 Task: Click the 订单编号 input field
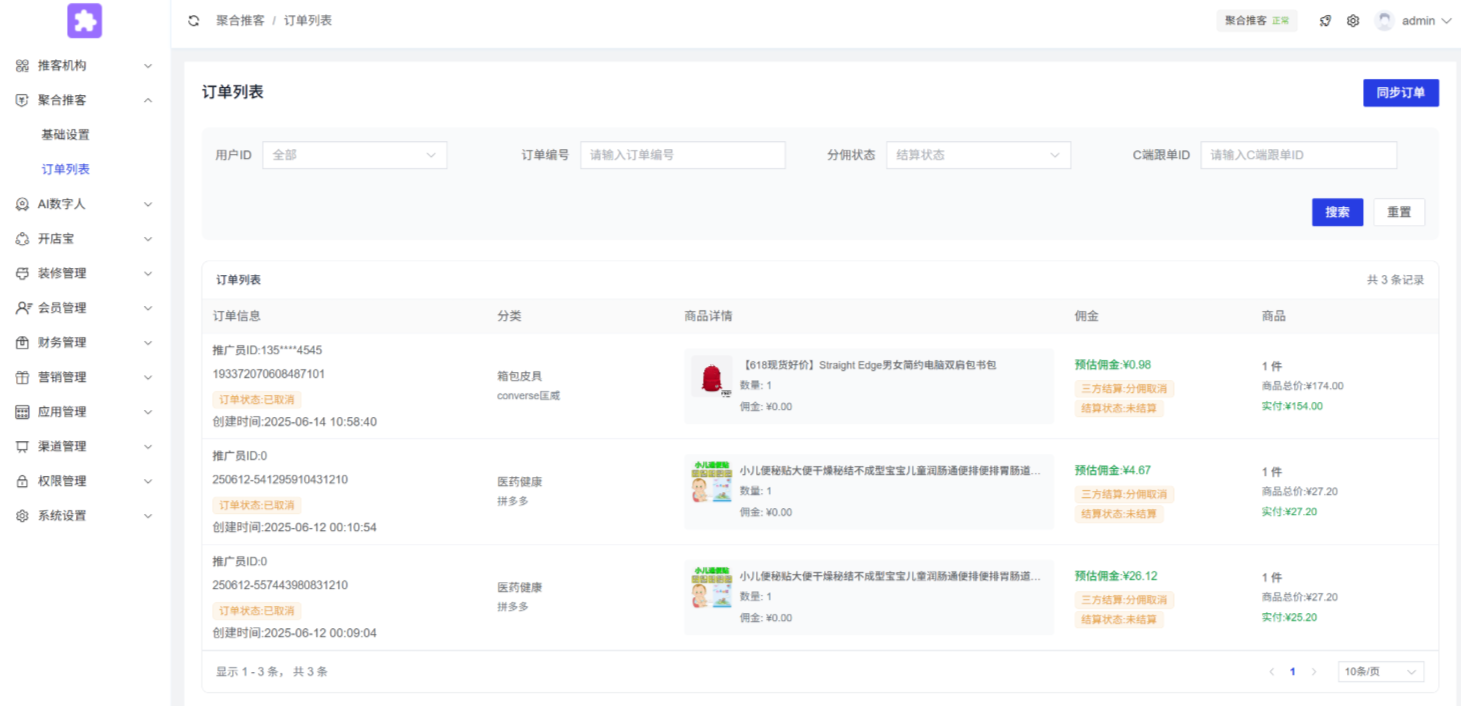tap(682, 155)
